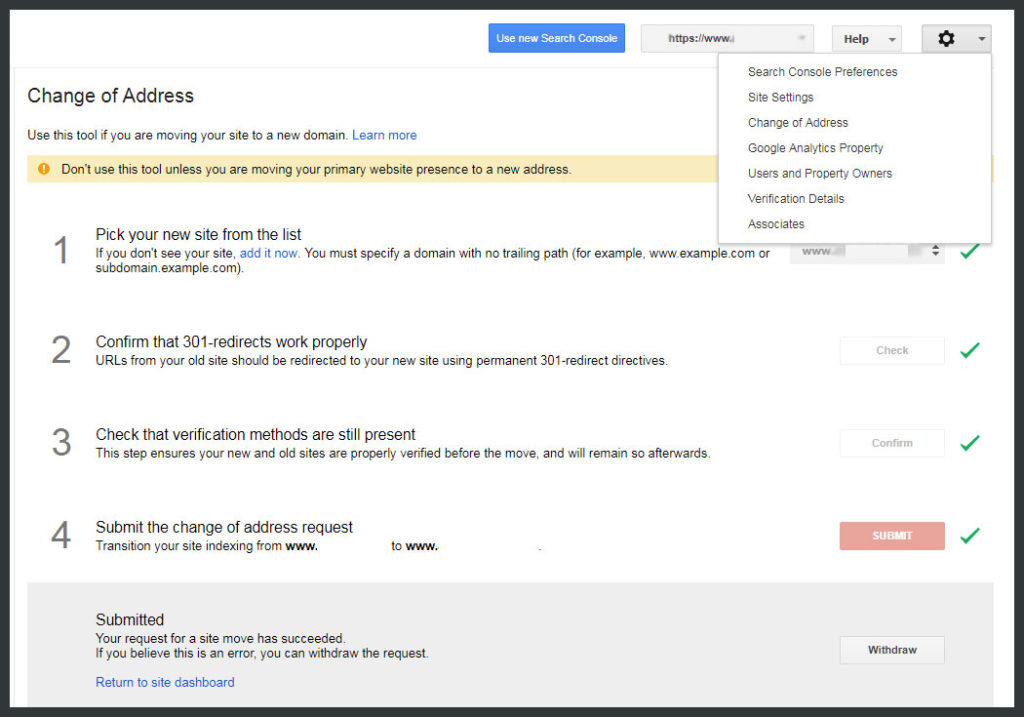This screenshot has height=717, width=1024.
Task: Choose Change of Address in the menu
Action: point(798,122)
